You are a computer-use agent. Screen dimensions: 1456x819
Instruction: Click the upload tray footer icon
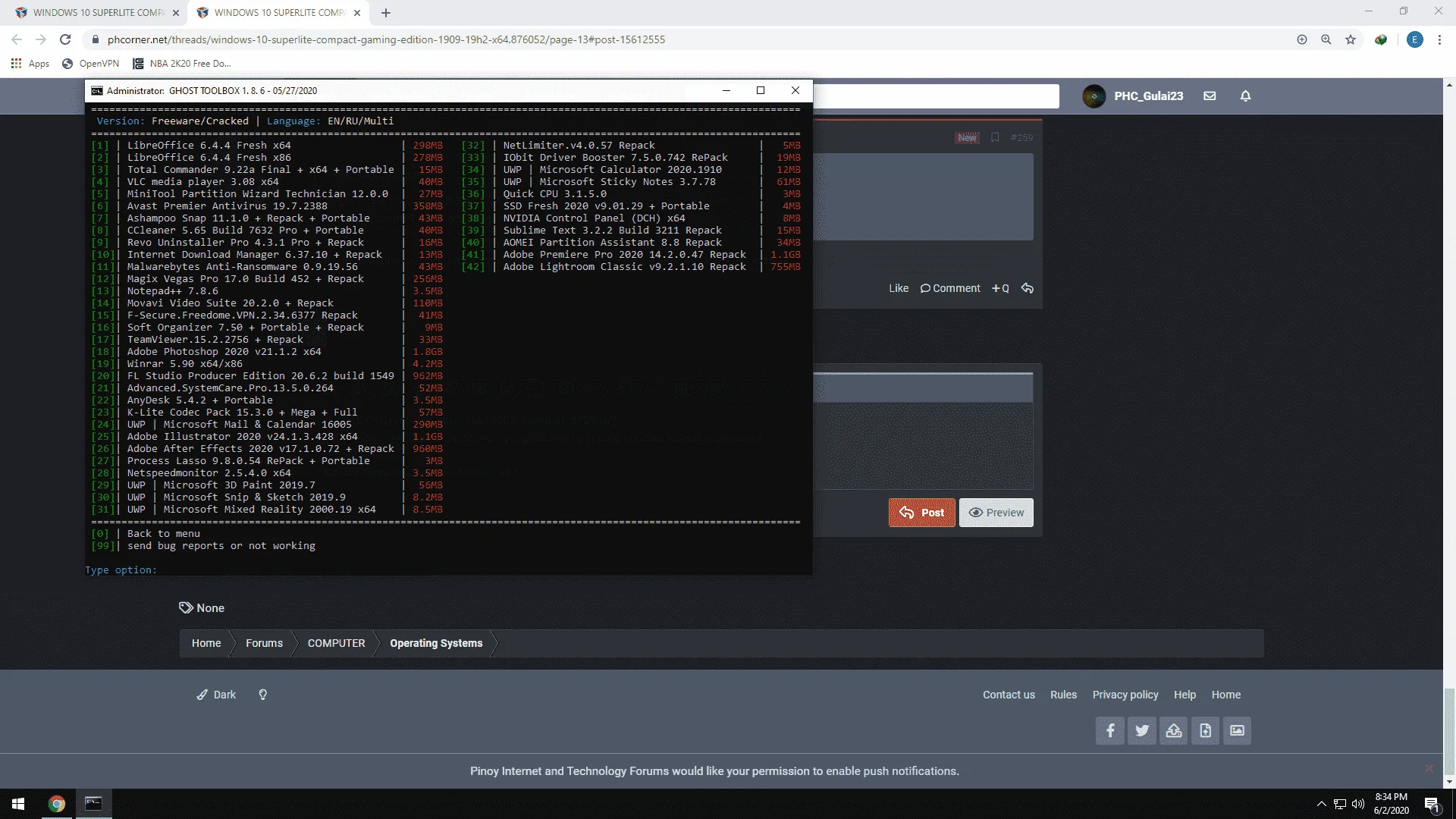pyautogui.click(x=1174, y=731)
